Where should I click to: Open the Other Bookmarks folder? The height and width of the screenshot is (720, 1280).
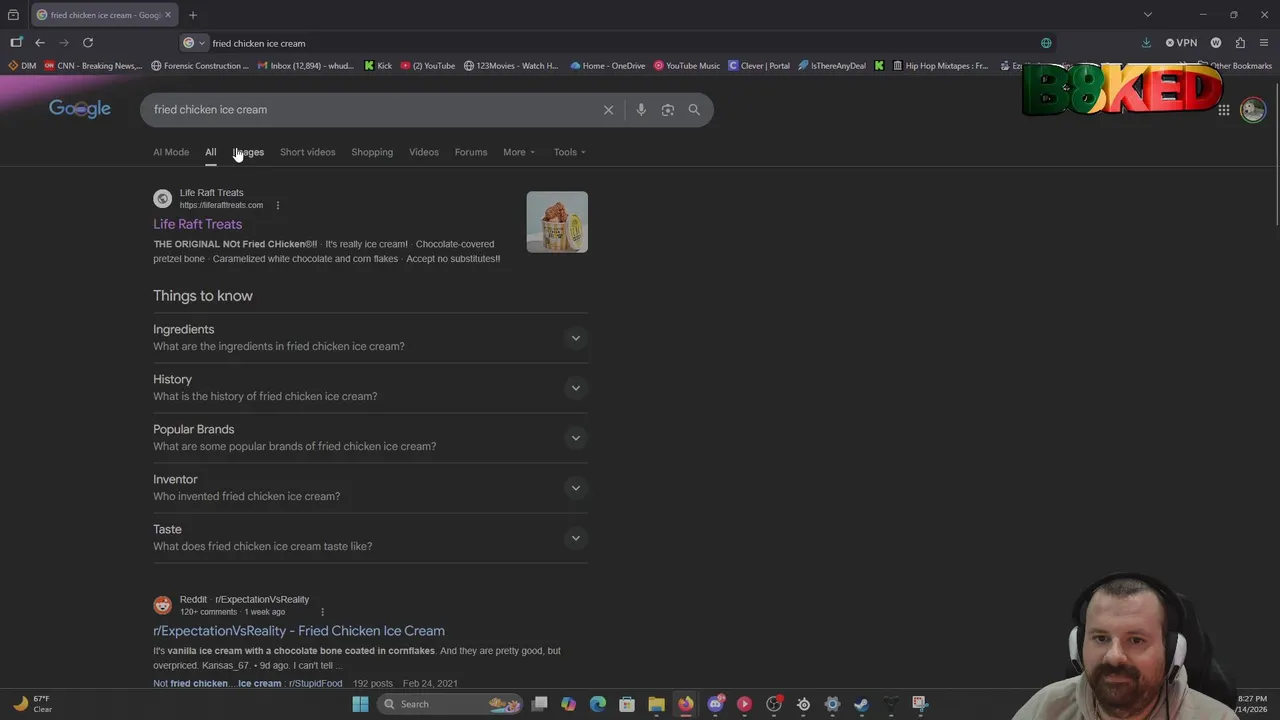click(1235, 66)
